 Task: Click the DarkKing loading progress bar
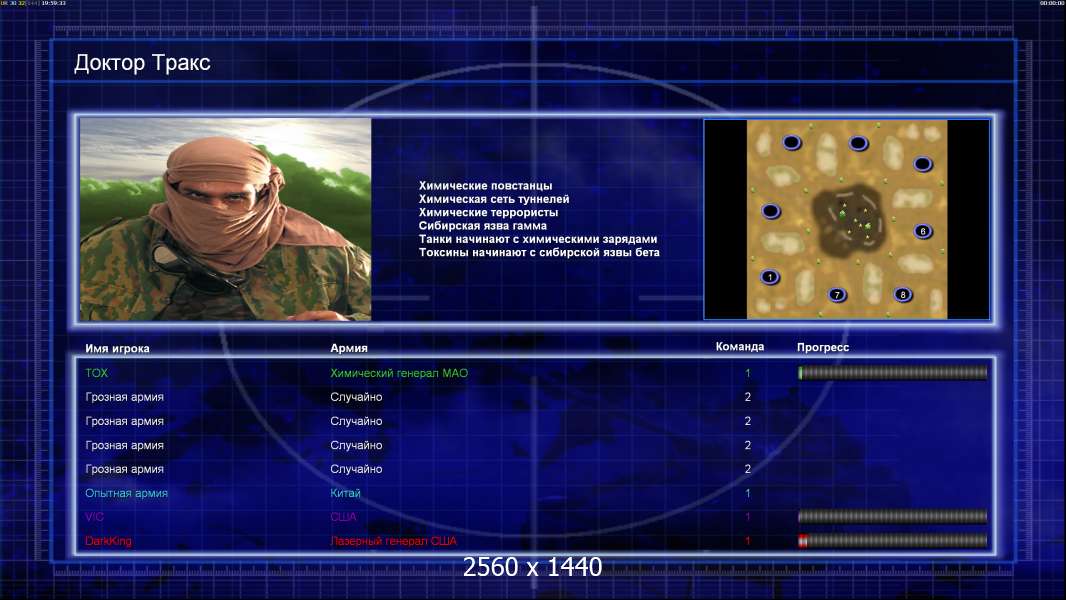pyautogui.click(x=893, y=541)
